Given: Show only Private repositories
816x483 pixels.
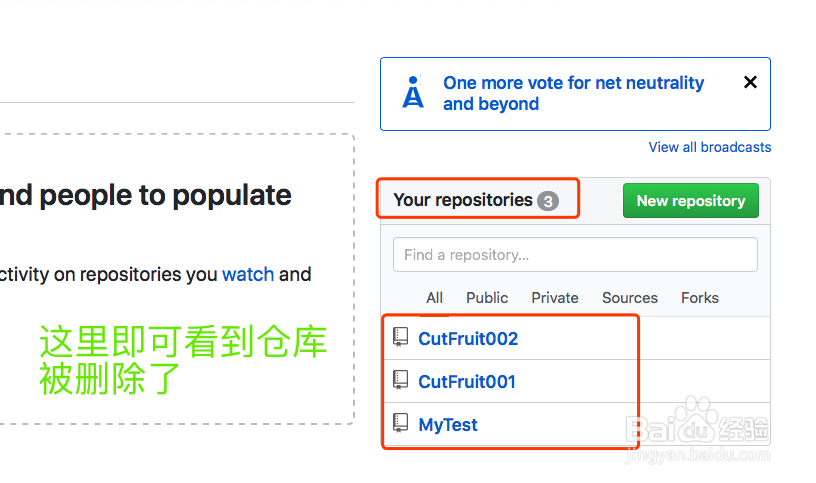Looking at the screenshot, I should pos(555,298).
